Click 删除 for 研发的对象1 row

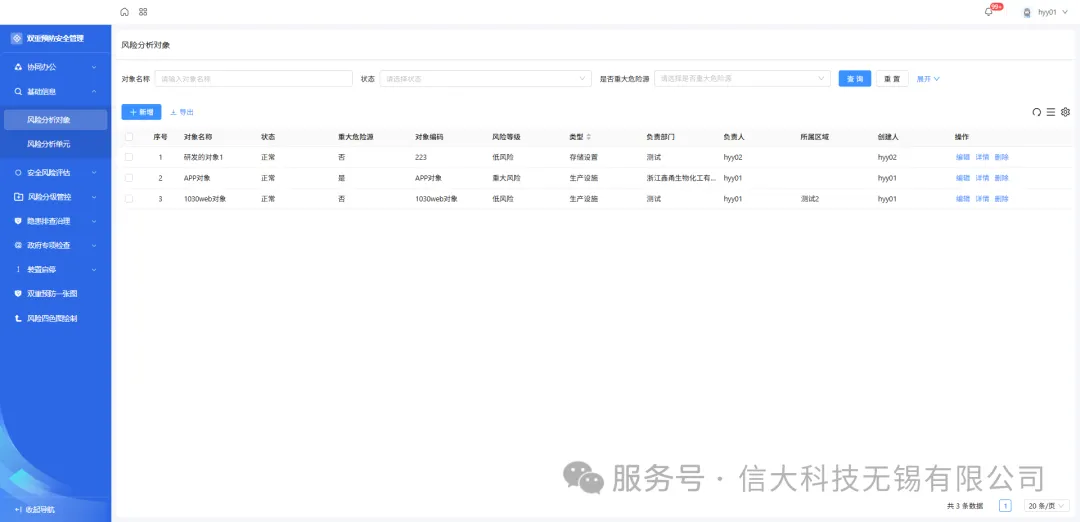(1001, 157)
